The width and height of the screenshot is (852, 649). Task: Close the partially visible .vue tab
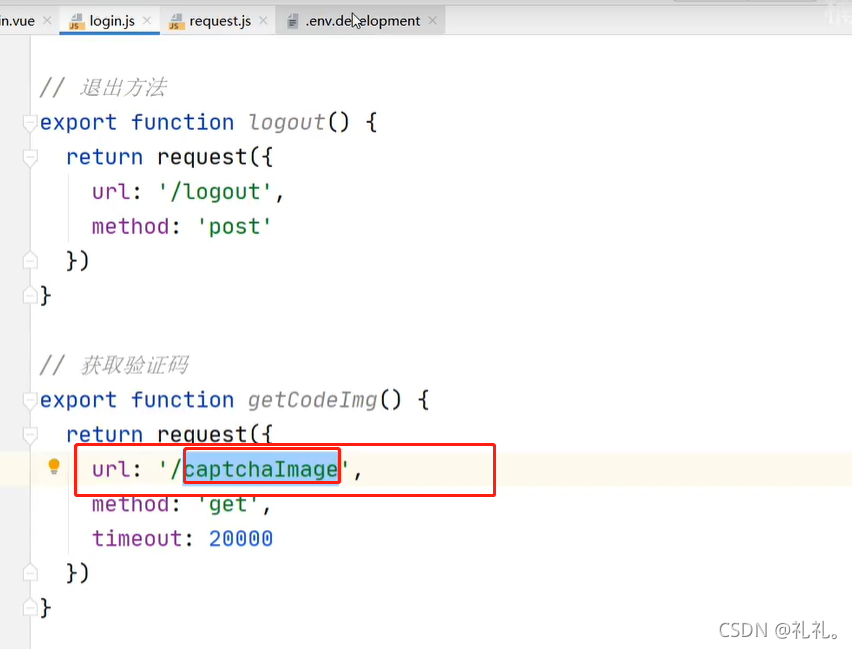(x=47, y=21)
